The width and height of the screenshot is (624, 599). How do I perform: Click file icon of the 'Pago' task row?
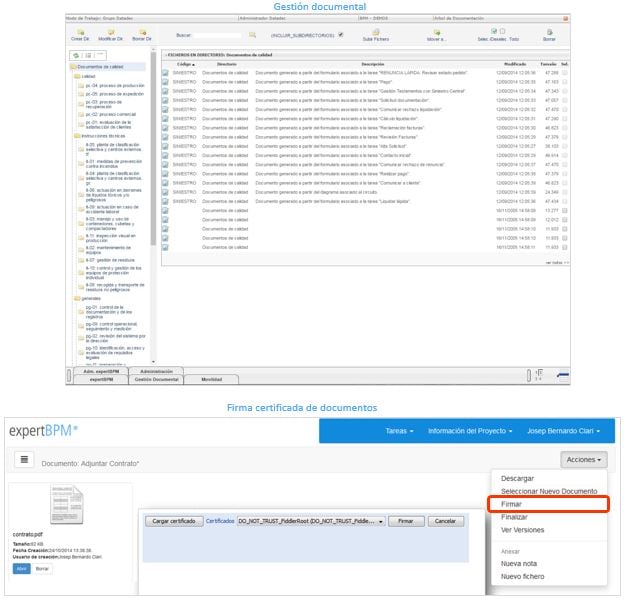click(165, 82)
